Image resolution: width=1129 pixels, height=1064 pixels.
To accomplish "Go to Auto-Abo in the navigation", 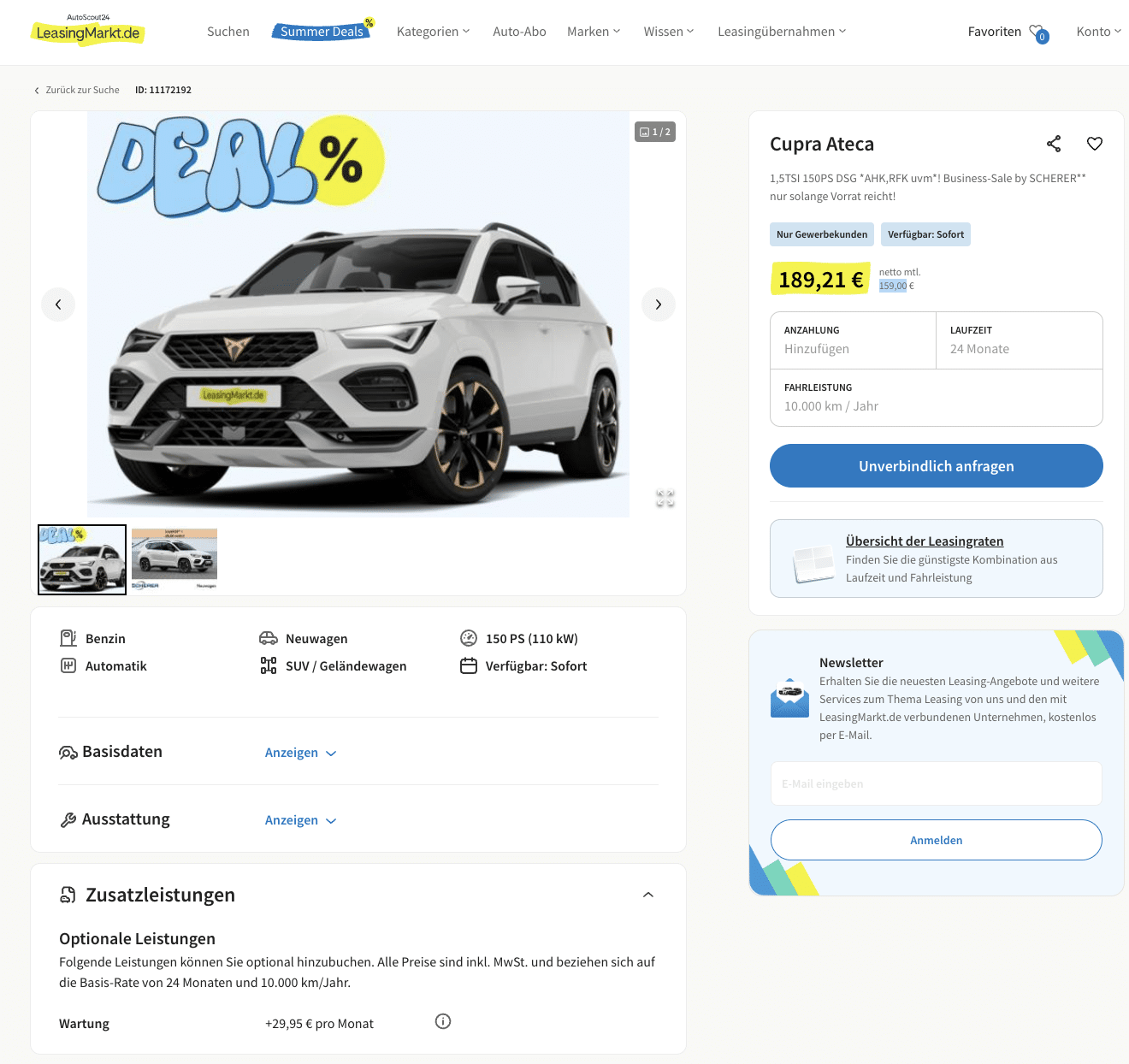I will (x=519, y=32).
